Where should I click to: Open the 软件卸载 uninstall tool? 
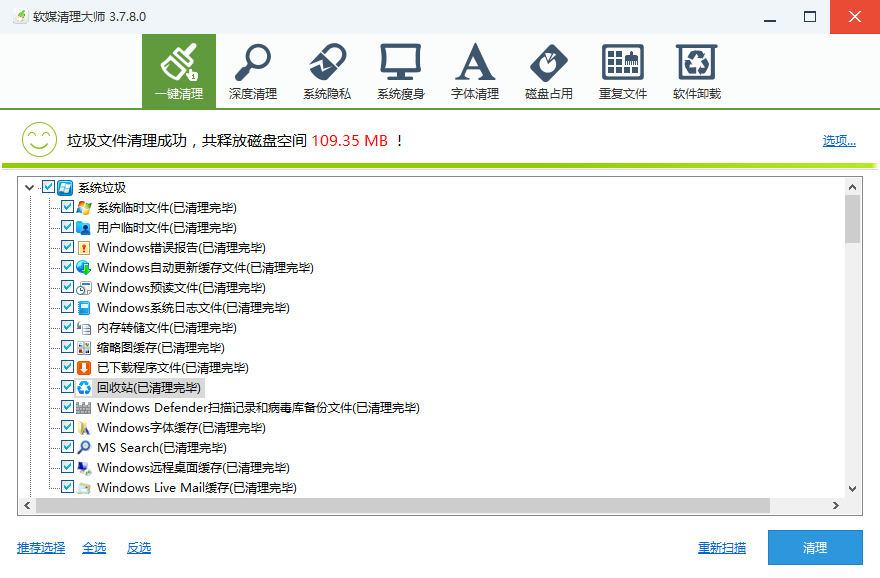coord(696,71)
